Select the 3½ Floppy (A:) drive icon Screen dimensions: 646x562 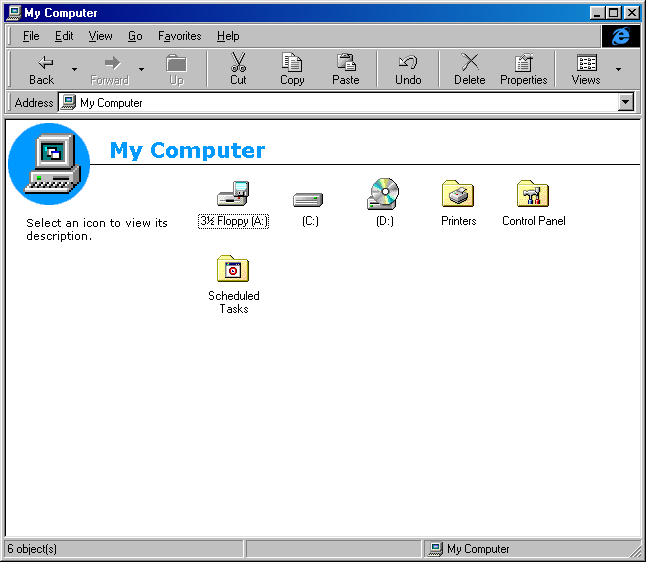[233, 193]
